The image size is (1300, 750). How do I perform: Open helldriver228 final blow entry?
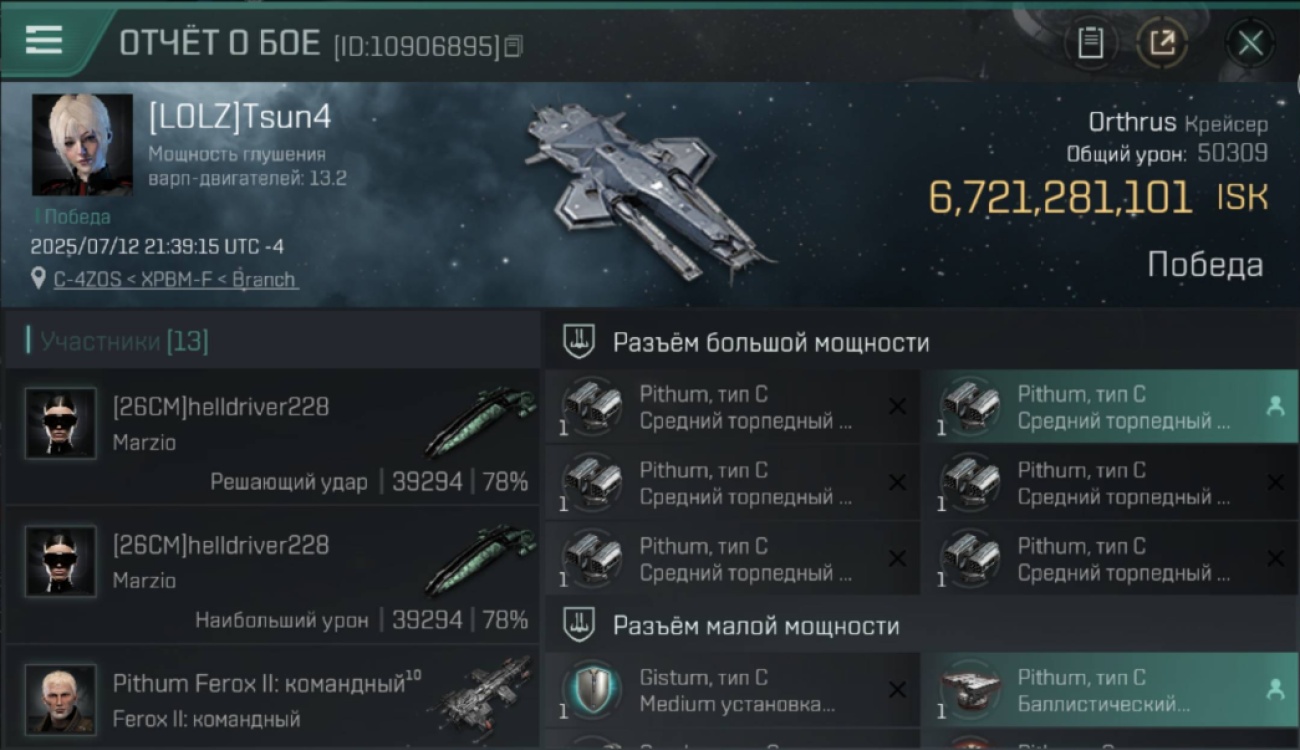[x=271, y=436]
